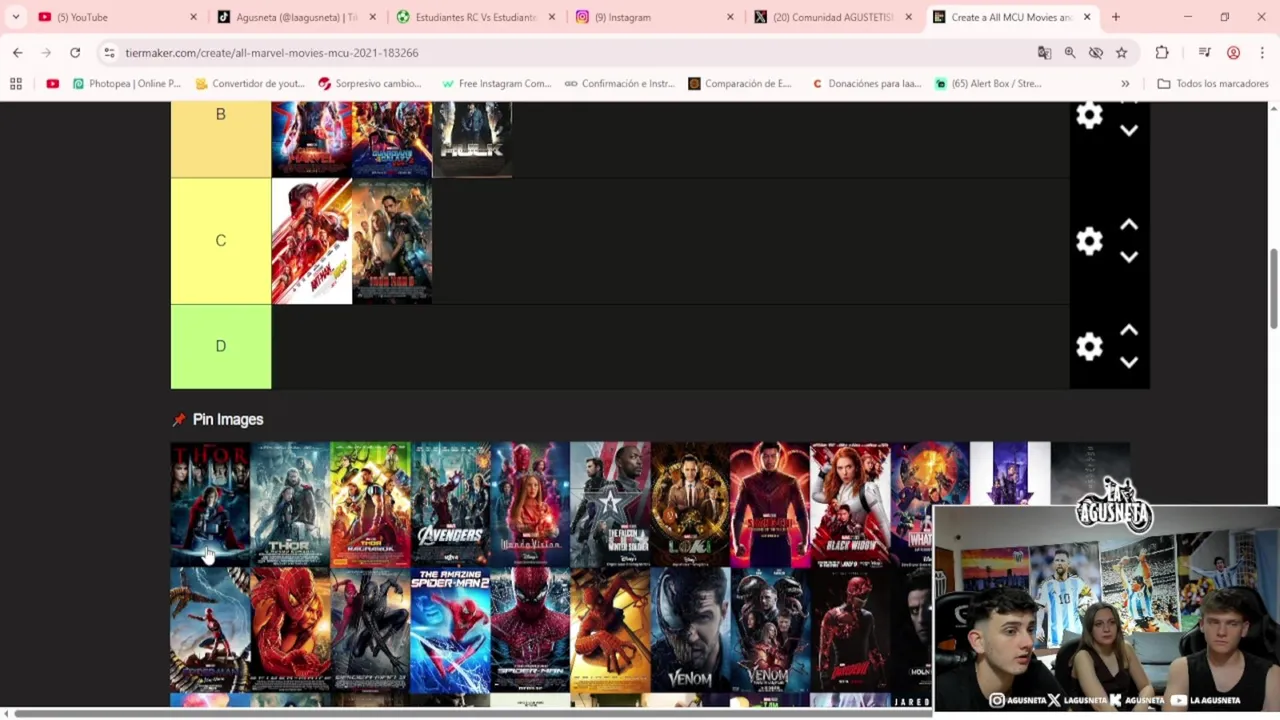Select the first Thor poster in image pool
The height and width of the screenshot is (720, 1280).
210,505
